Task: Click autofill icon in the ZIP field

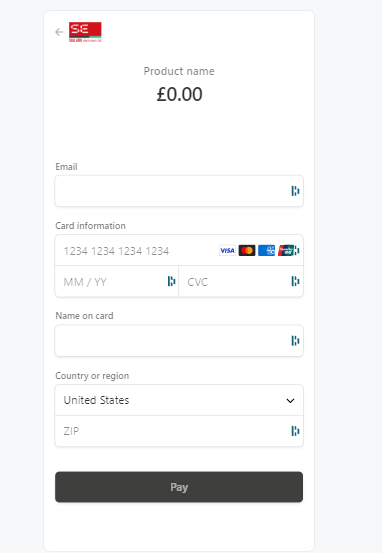Action: [295, 431]
